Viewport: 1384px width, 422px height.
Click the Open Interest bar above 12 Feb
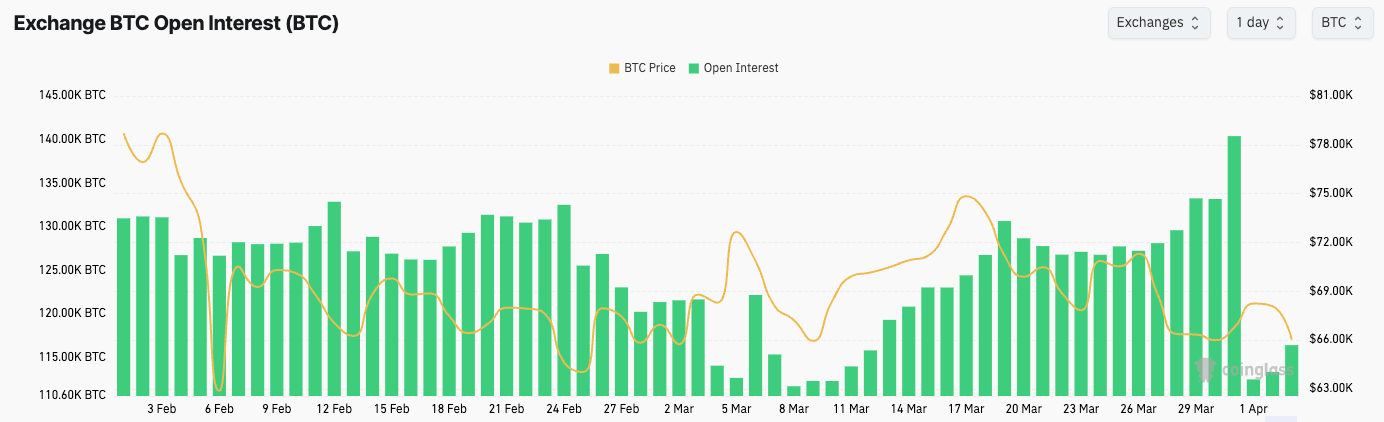point(334,298)
